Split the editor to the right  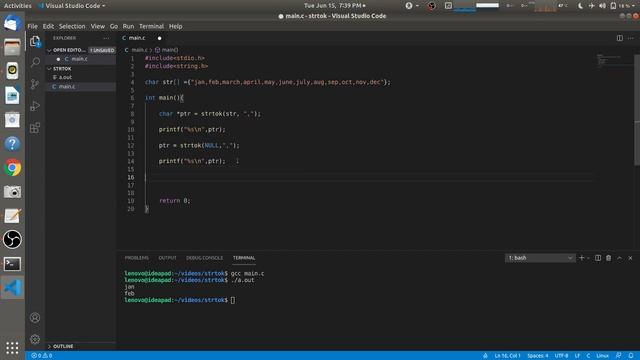[620, 38]
